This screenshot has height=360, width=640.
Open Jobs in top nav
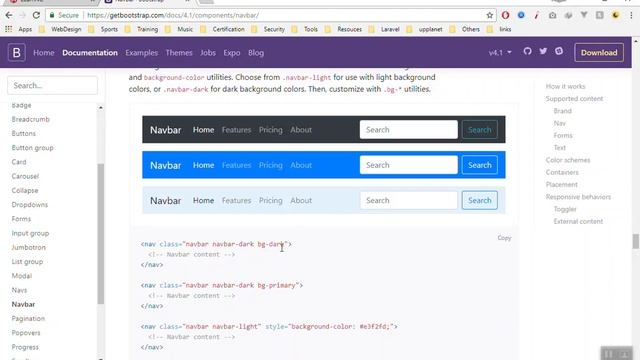point(208,53)
